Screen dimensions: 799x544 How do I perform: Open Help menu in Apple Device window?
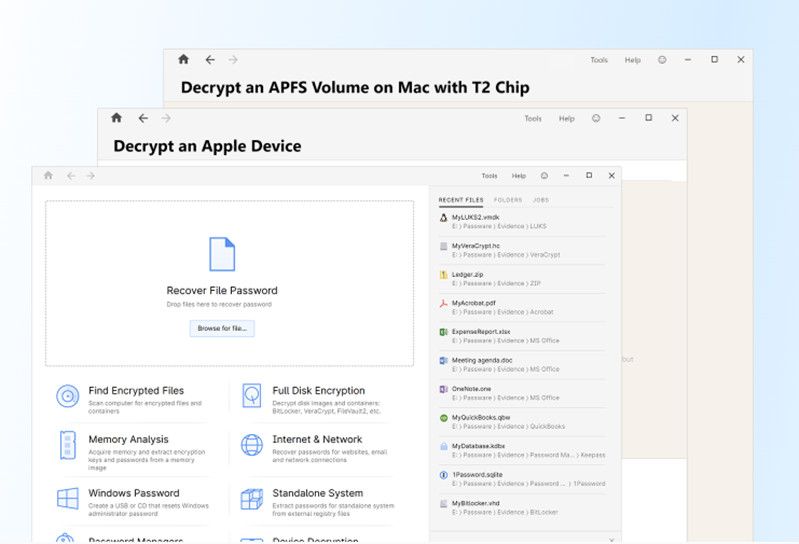tap(567, 119)
